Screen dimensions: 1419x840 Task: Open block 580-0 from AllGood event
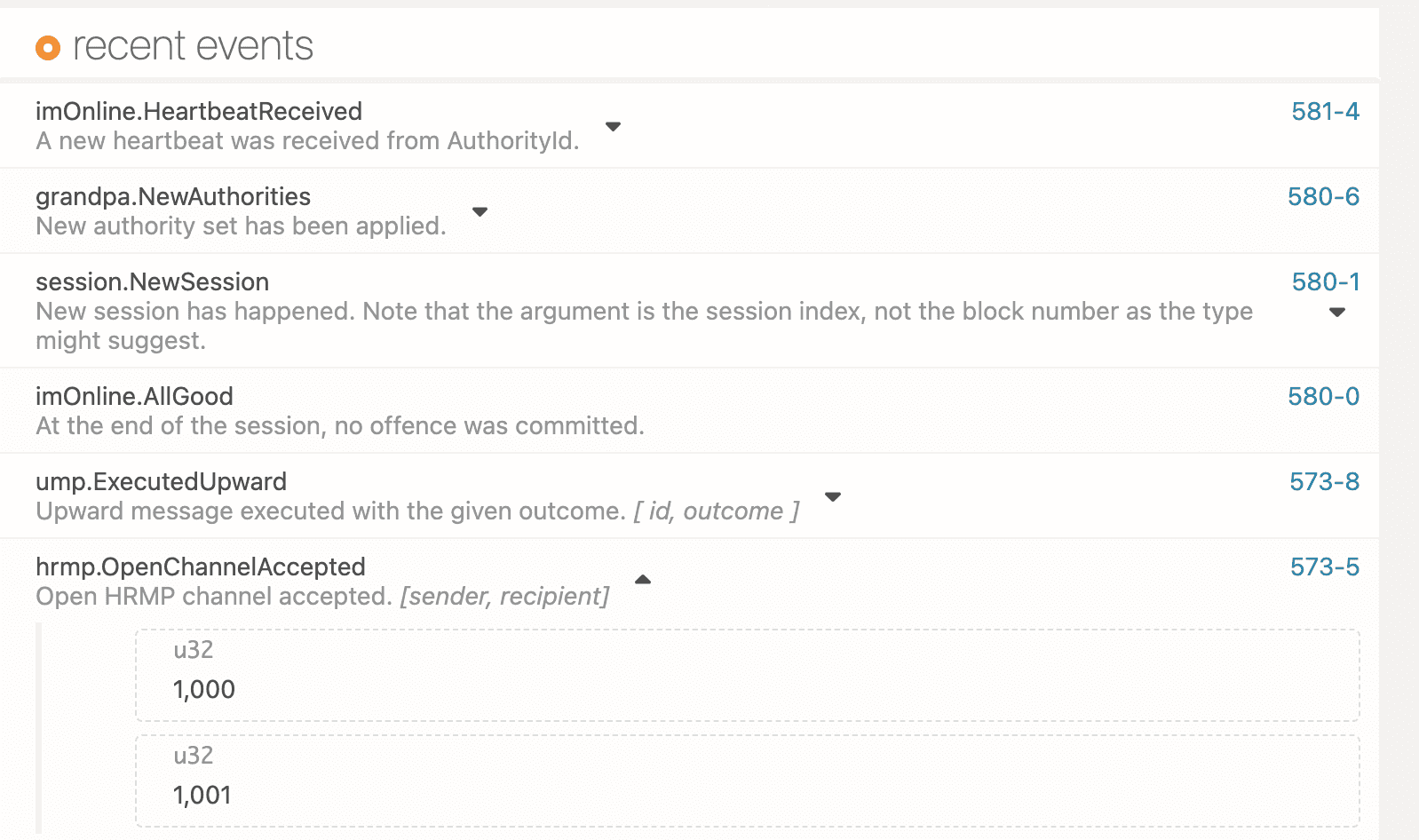click(x=1324, y=397)
